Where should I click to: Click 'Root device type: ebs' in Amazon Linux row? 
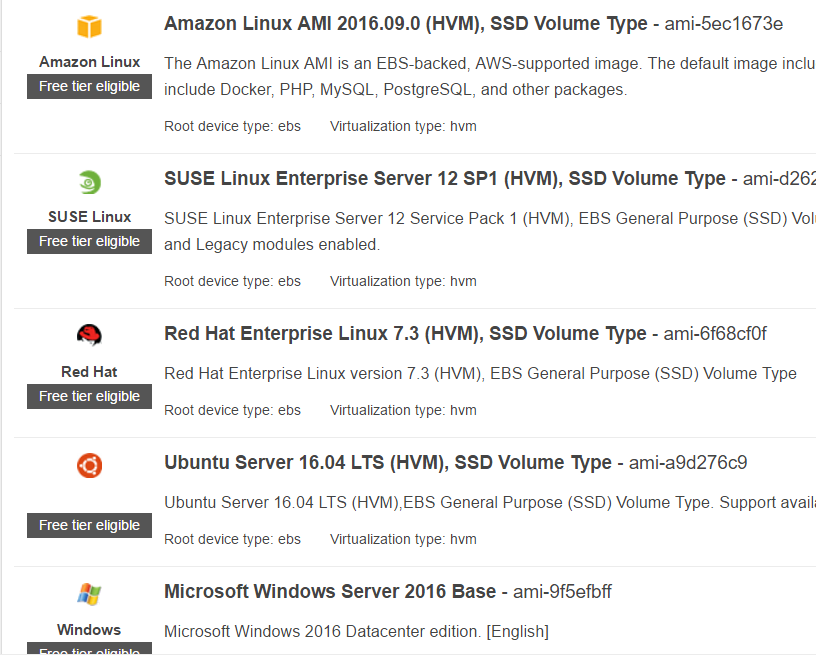pyautogui.click(x=233, y=126)
